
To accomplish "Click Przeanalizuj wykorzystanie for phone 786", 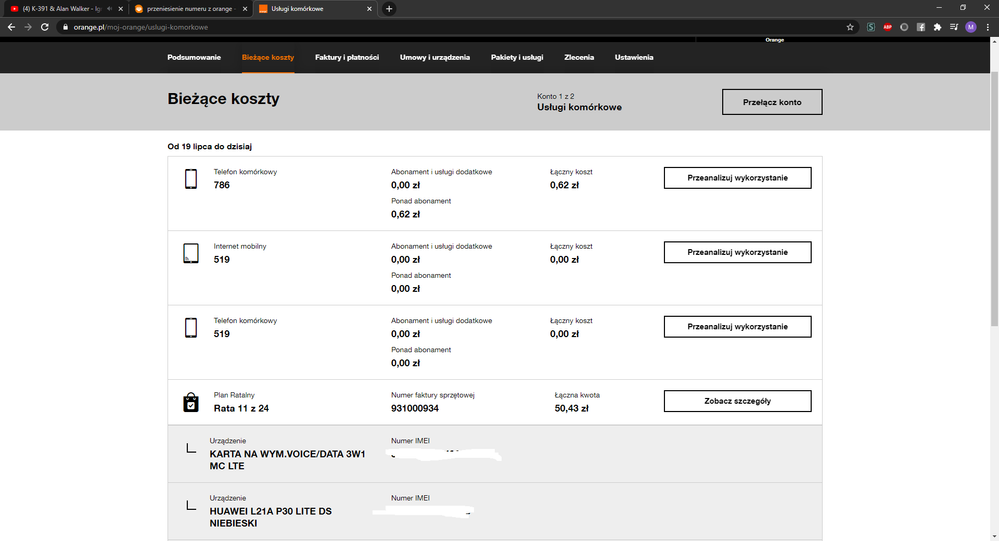I will pos(737,178).
